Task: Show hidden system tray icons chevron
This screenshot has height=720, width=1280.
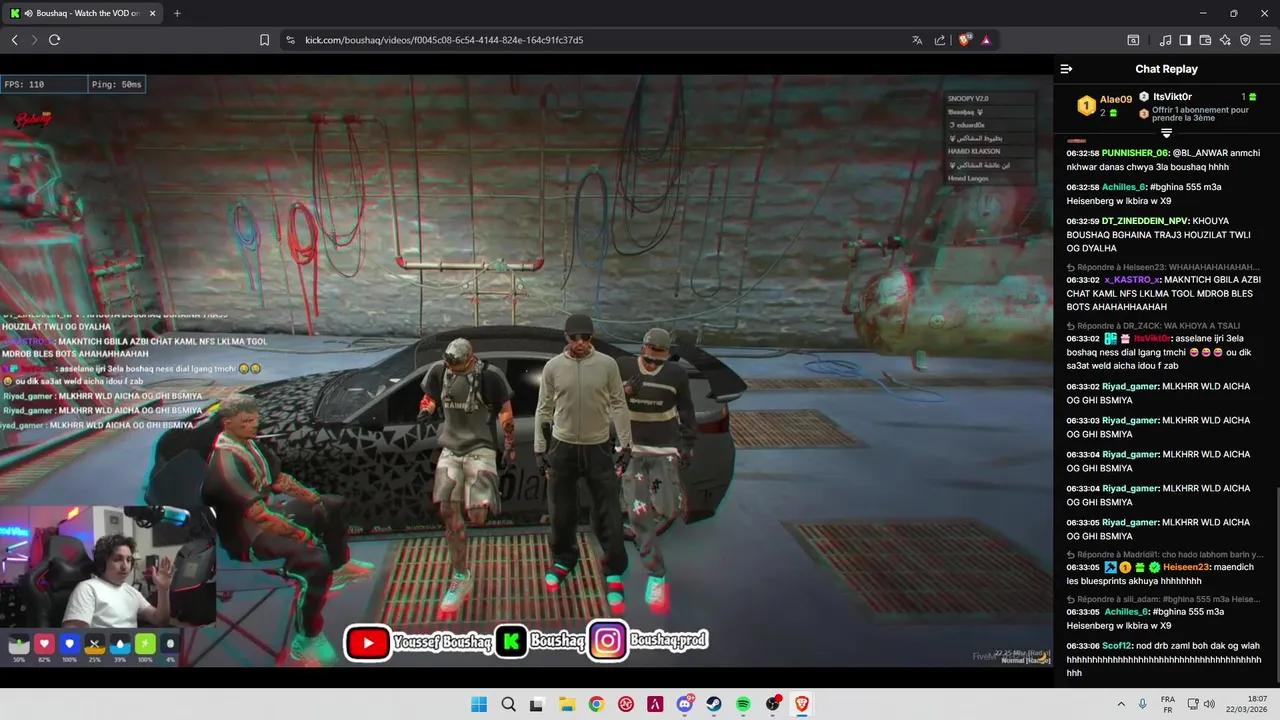Action: click(1120, 705)
